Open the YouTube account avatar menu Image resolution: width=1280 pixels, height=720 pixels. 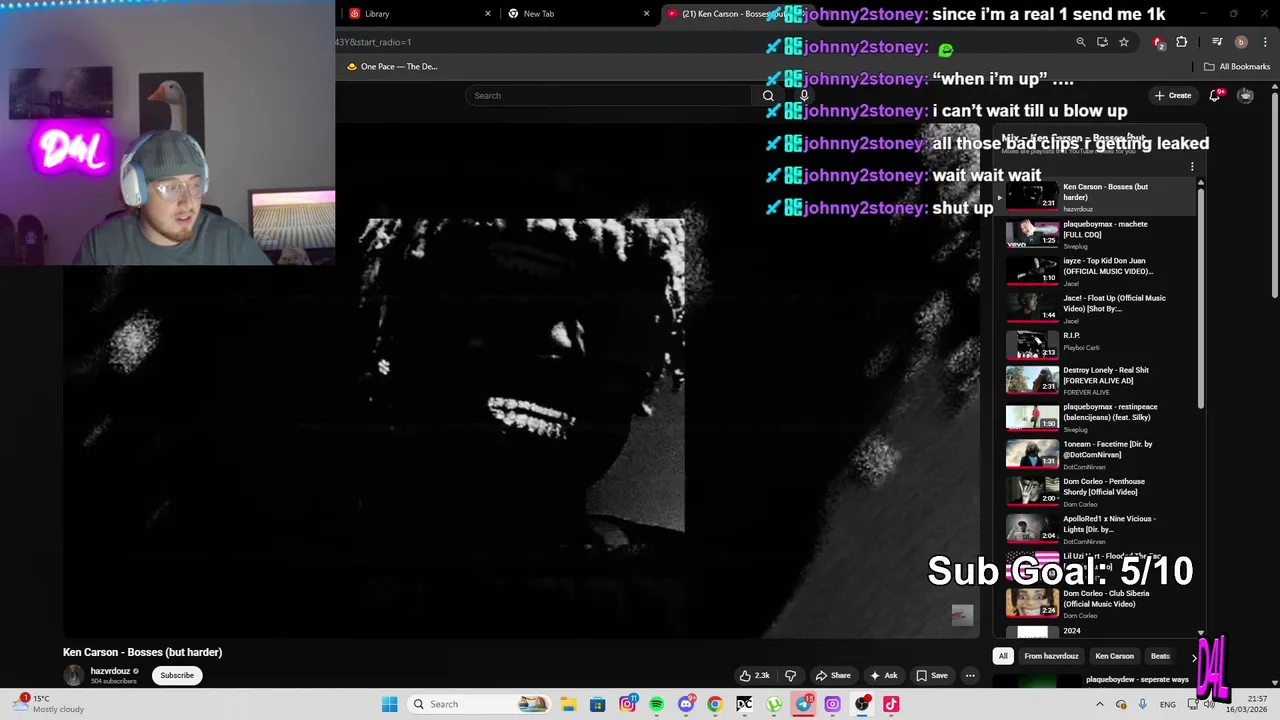1246,95
